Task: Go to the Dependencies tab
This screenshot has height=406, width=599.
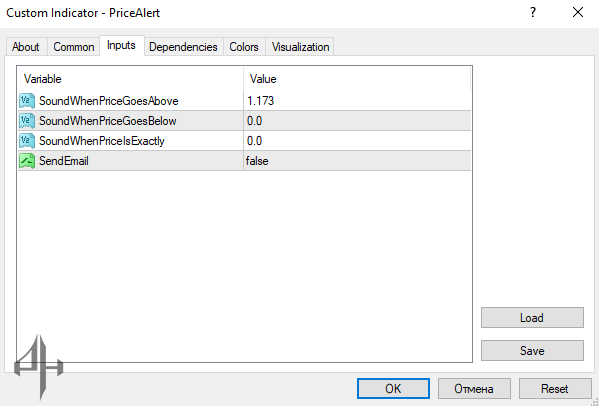Action: (183, 47)
